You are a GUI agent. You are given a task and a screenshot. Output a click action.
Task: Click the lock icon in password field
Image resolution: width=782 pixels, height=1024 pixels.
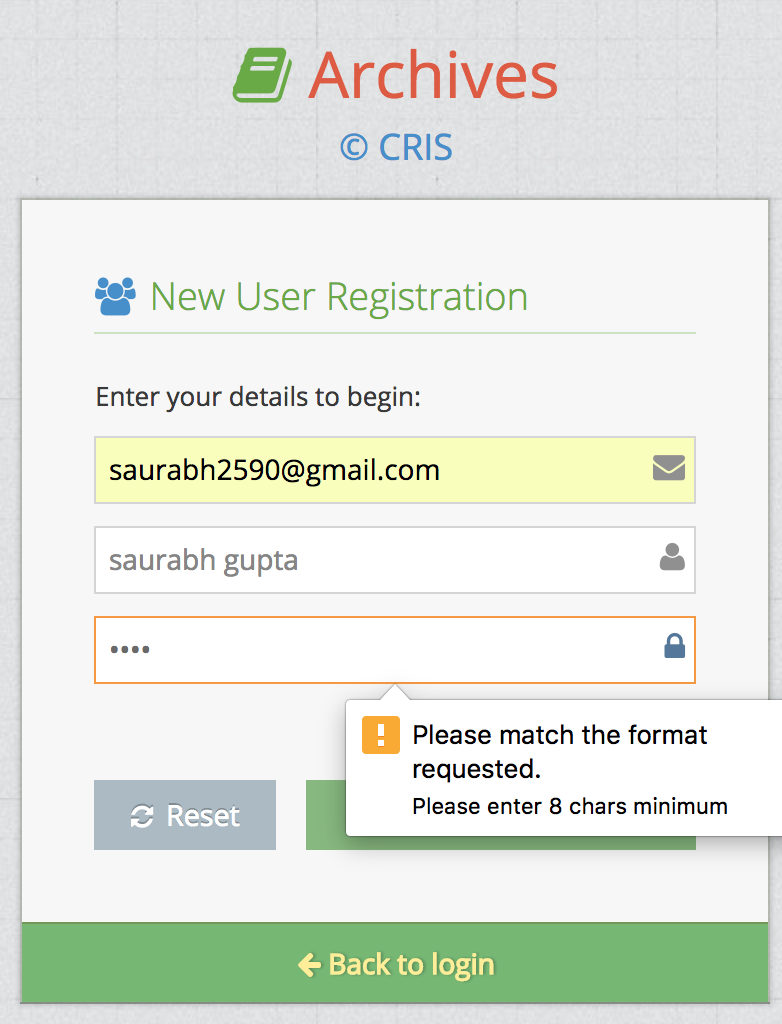(x=675, y=646)
